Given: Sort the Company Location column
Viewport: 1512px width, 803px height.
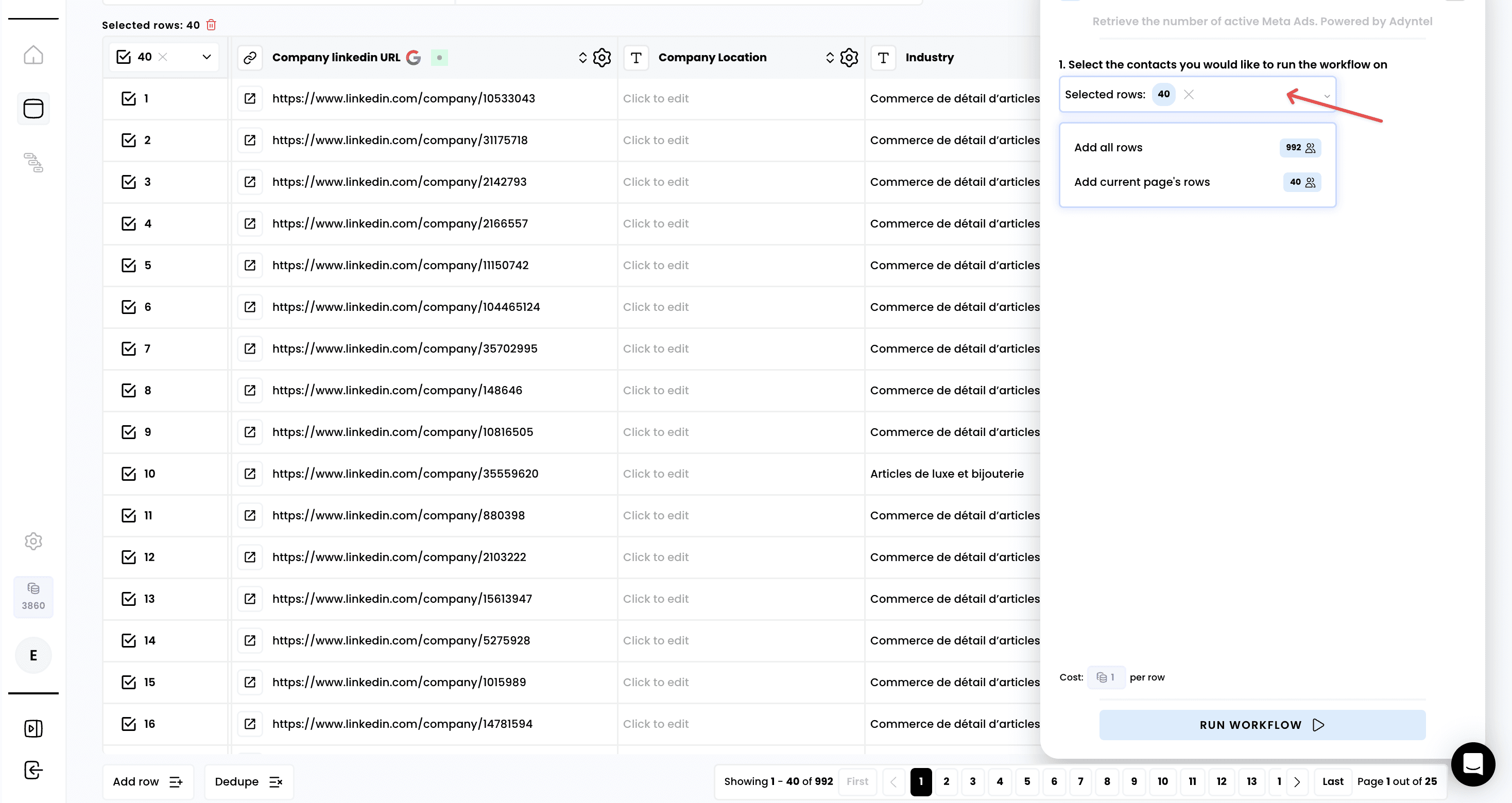Looking at the screenshot, I should [x=829, y=58].
